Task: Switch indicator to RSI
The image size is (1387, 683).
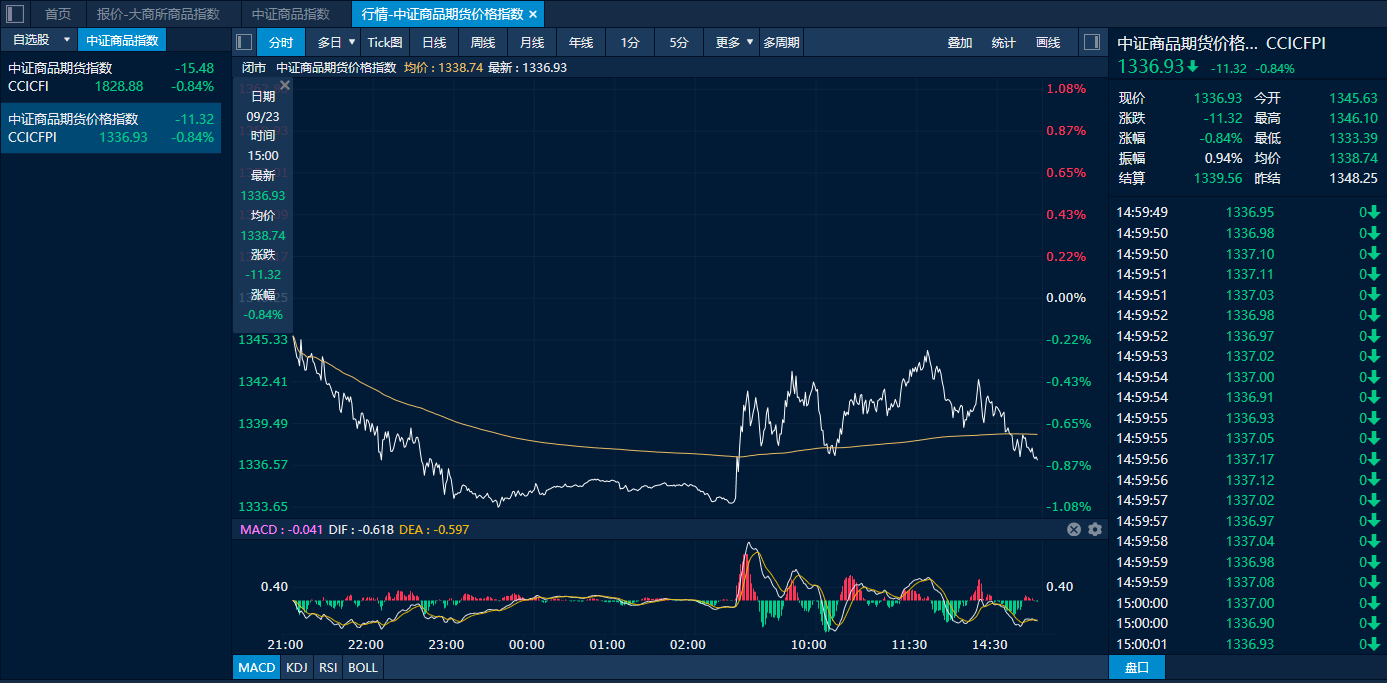Action: pos(328,667)
